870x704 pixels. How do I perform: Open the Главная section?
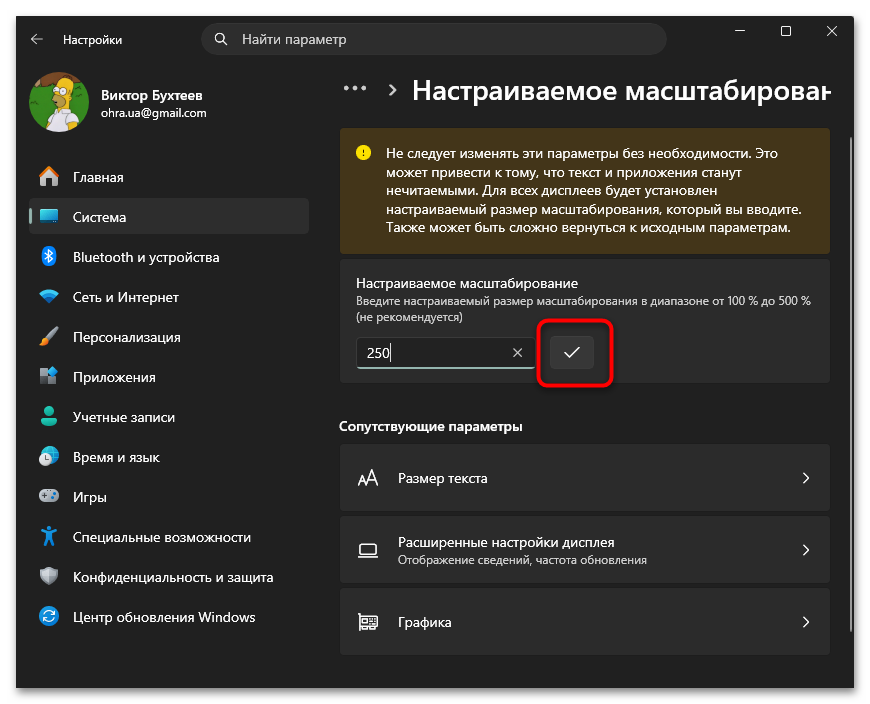(169, 177)
